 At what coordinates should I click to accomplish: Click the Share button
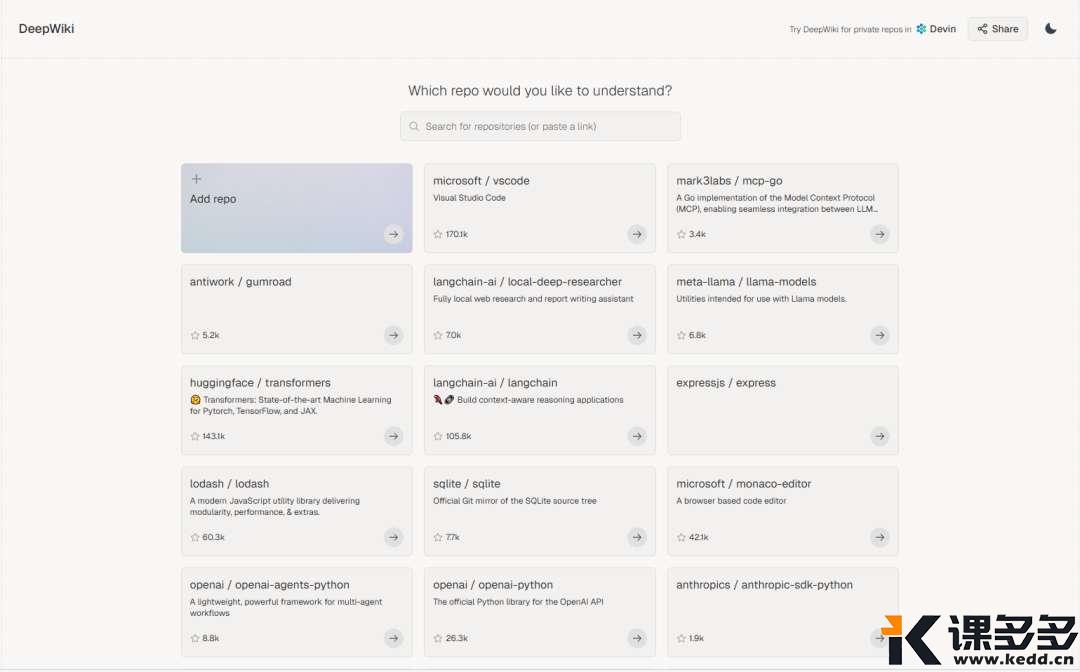tap(997, 29)
